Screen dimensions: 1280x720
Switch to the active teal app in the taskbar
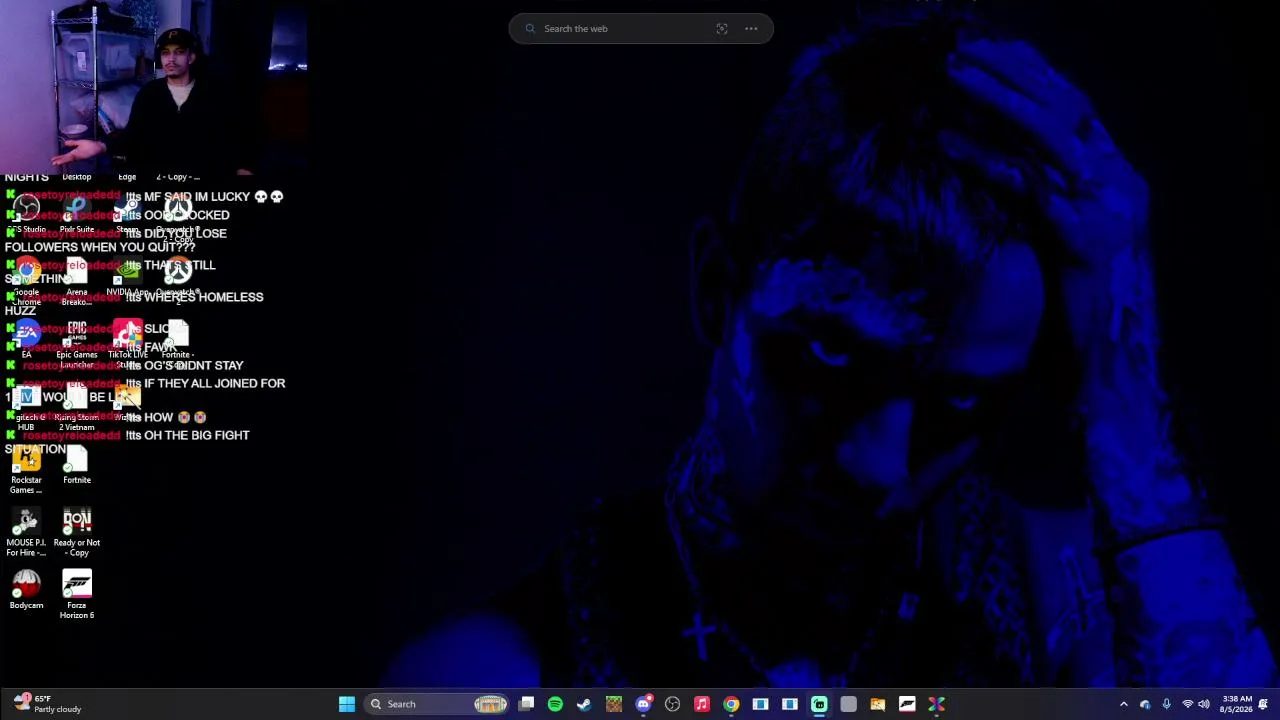[819, 704]
